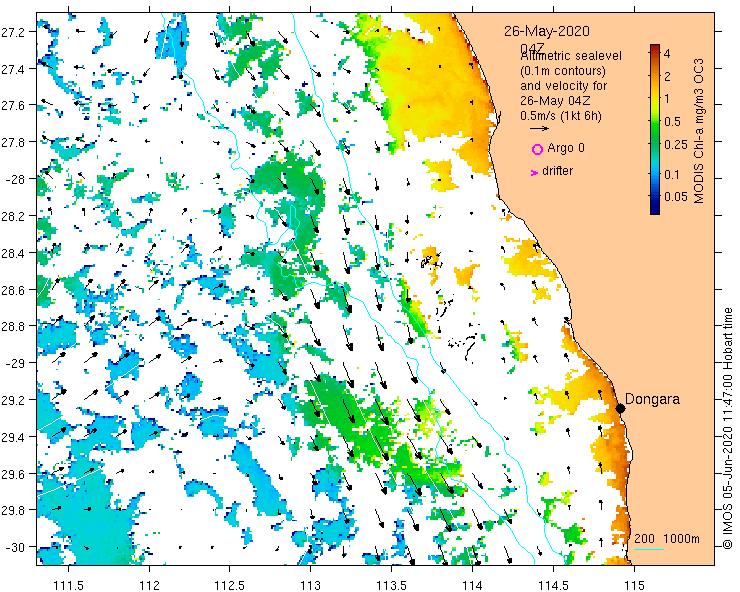Click the latitude axis label '-29'
This screenshot has width=740, height=592.
15,363
